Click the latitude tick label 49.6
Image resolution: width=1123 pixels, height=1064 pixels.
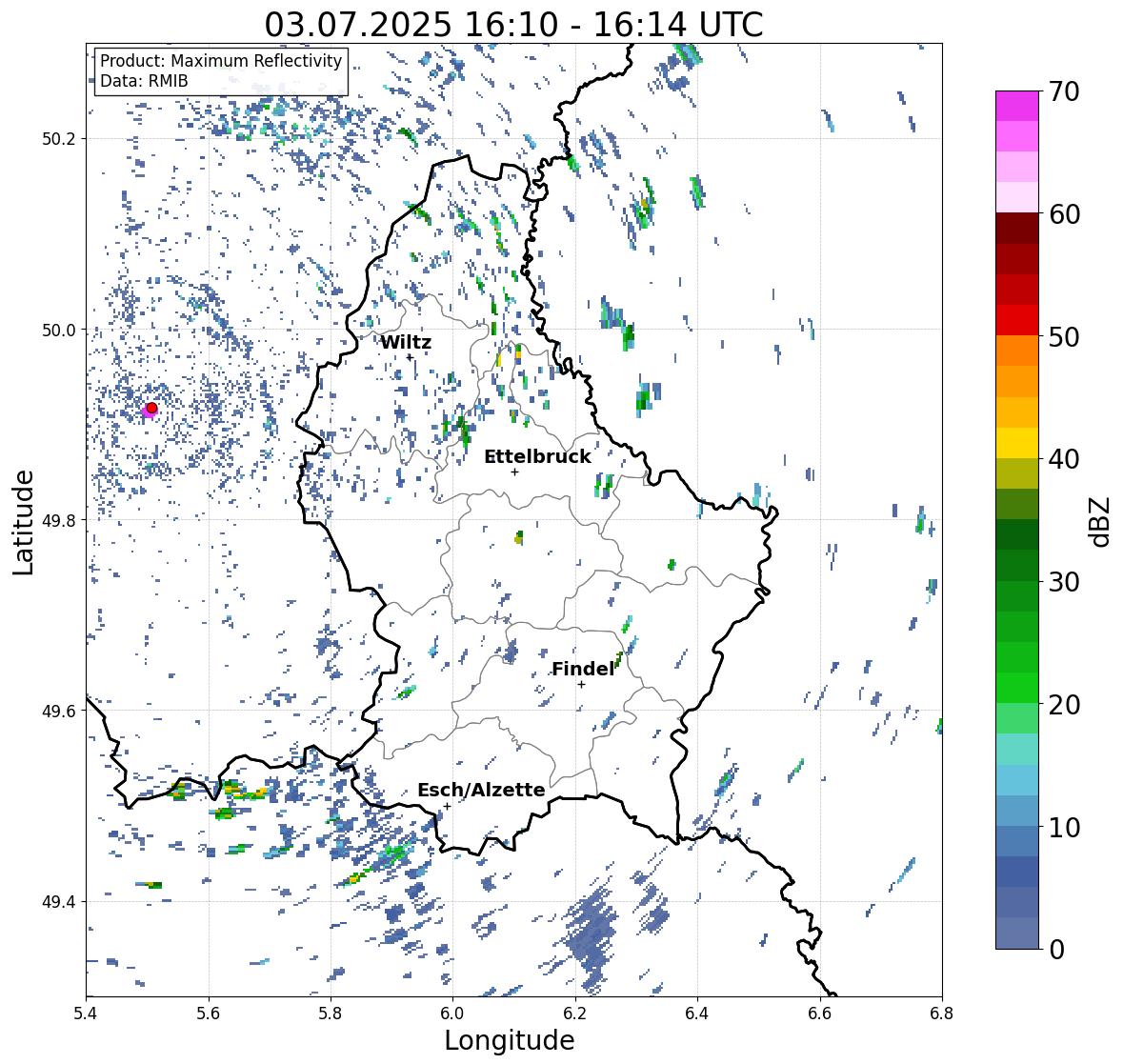[x=60, y=711]
